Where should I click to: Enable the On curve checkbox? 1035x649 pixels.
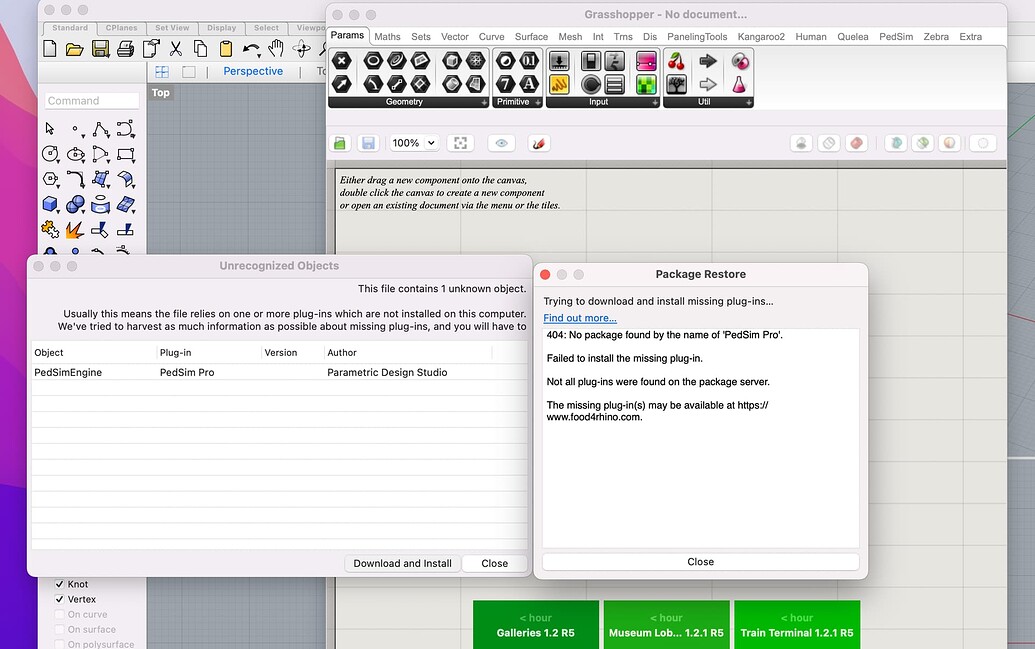(62, 614)
